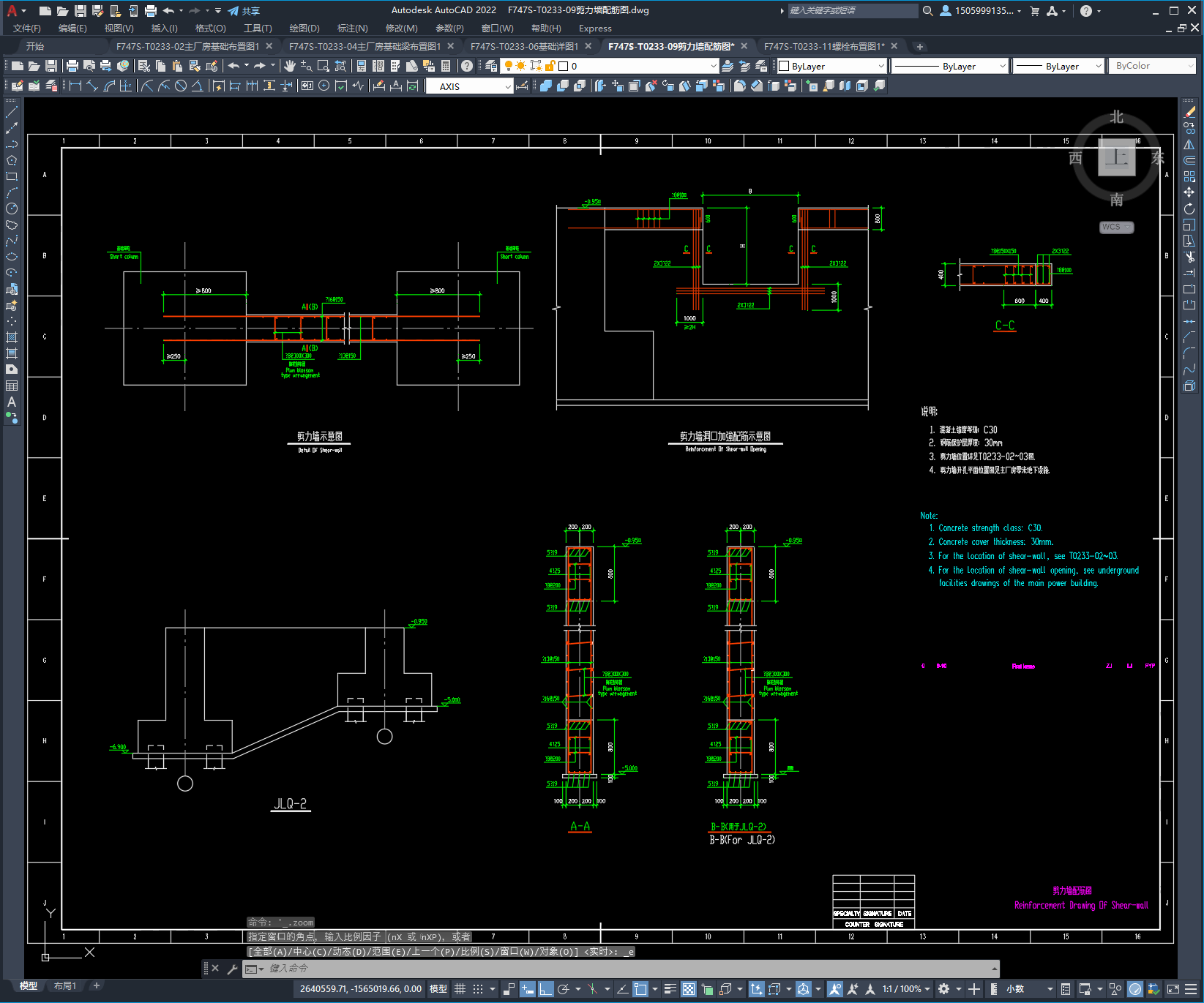The height and width of the screenshot is (1003, 1204).
Task: Click the Undo arrow icon
Action: [x=233, y=66]
